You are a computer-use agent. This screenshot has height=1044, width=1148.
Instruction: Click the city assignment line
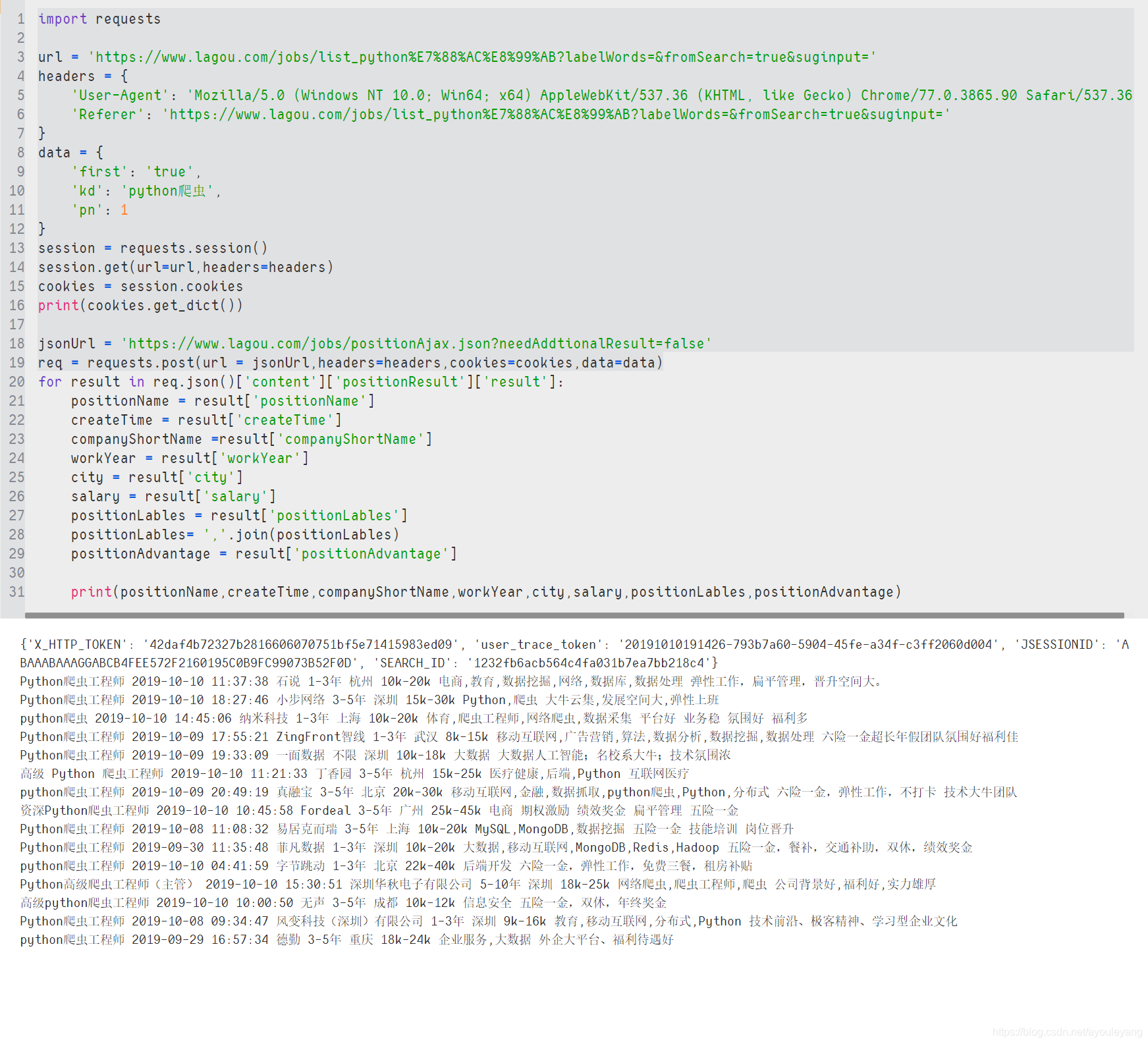pyautogui.click(x=157, y=478)
